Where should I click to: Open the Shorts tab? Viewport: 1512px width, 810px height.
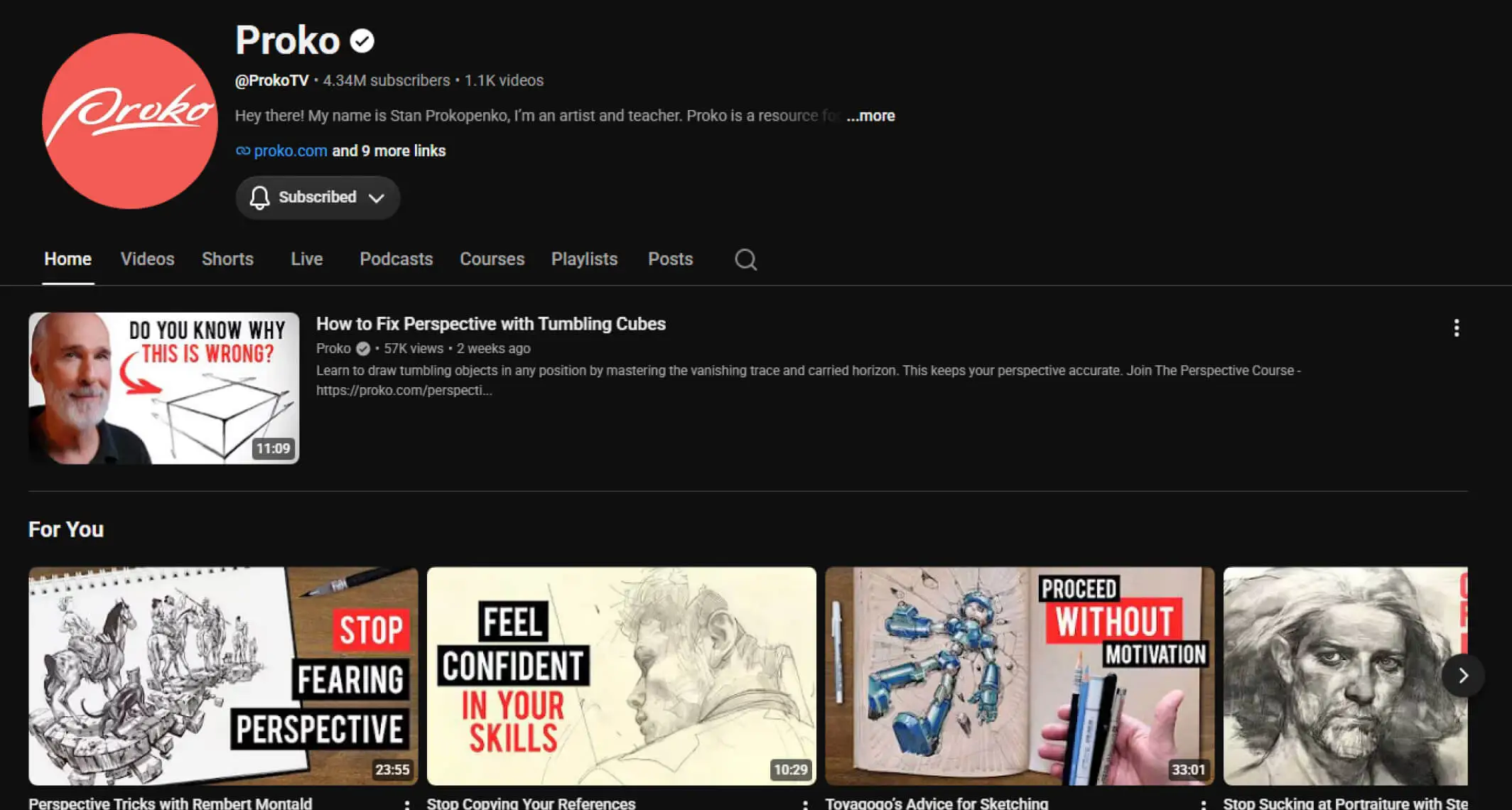pyautogui.click(x=227, y=259)
